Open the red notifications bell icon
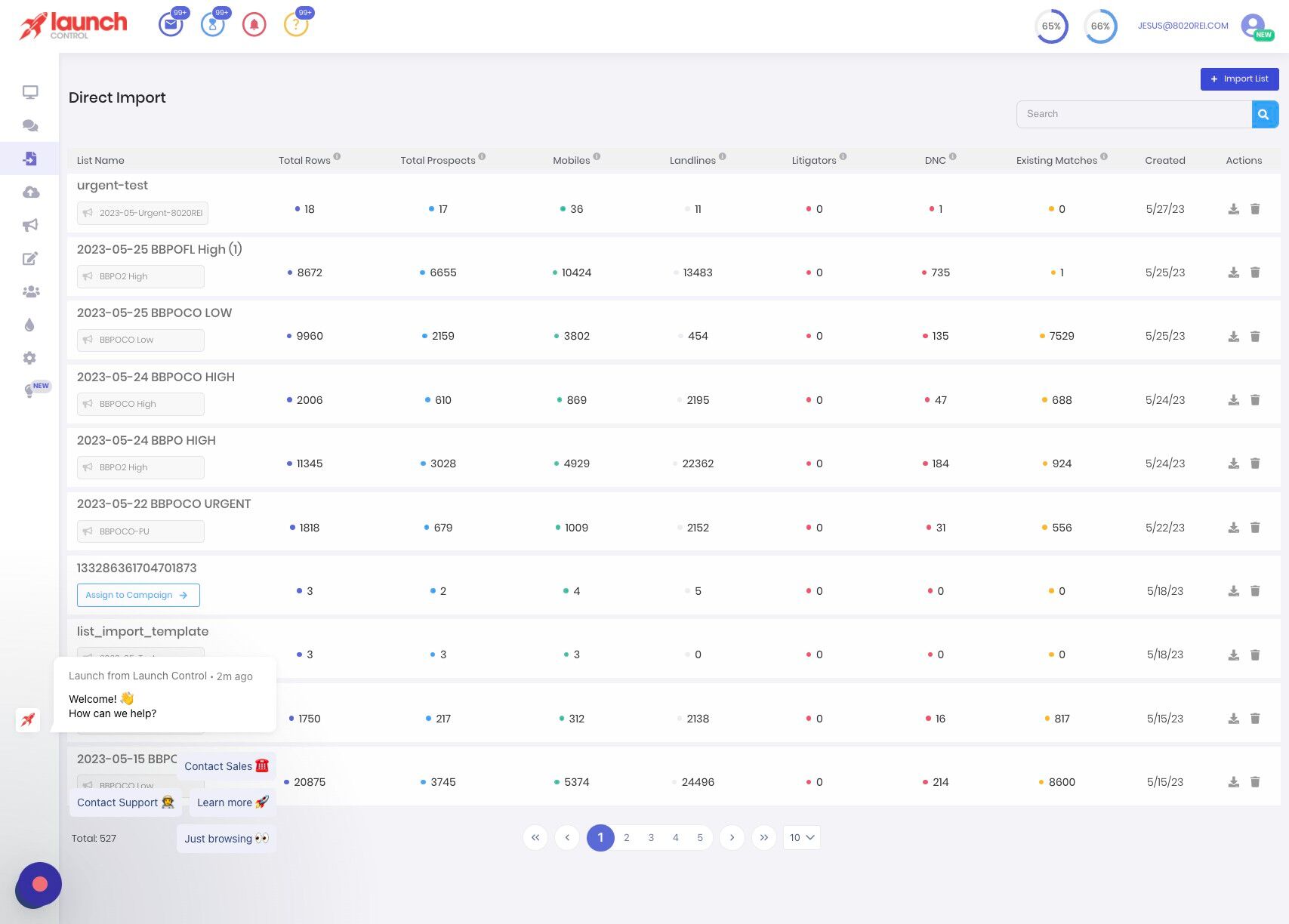This screenshot has width=1289, height=924. (x=254, y=24)
